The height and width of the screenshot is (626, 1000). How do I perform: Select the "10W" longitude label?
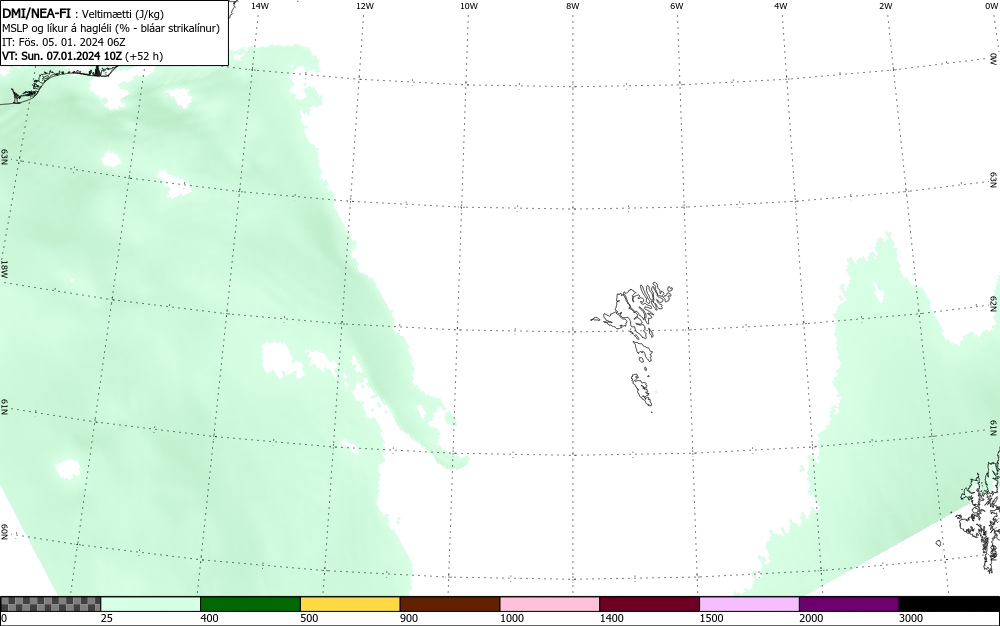click(469, 6)
